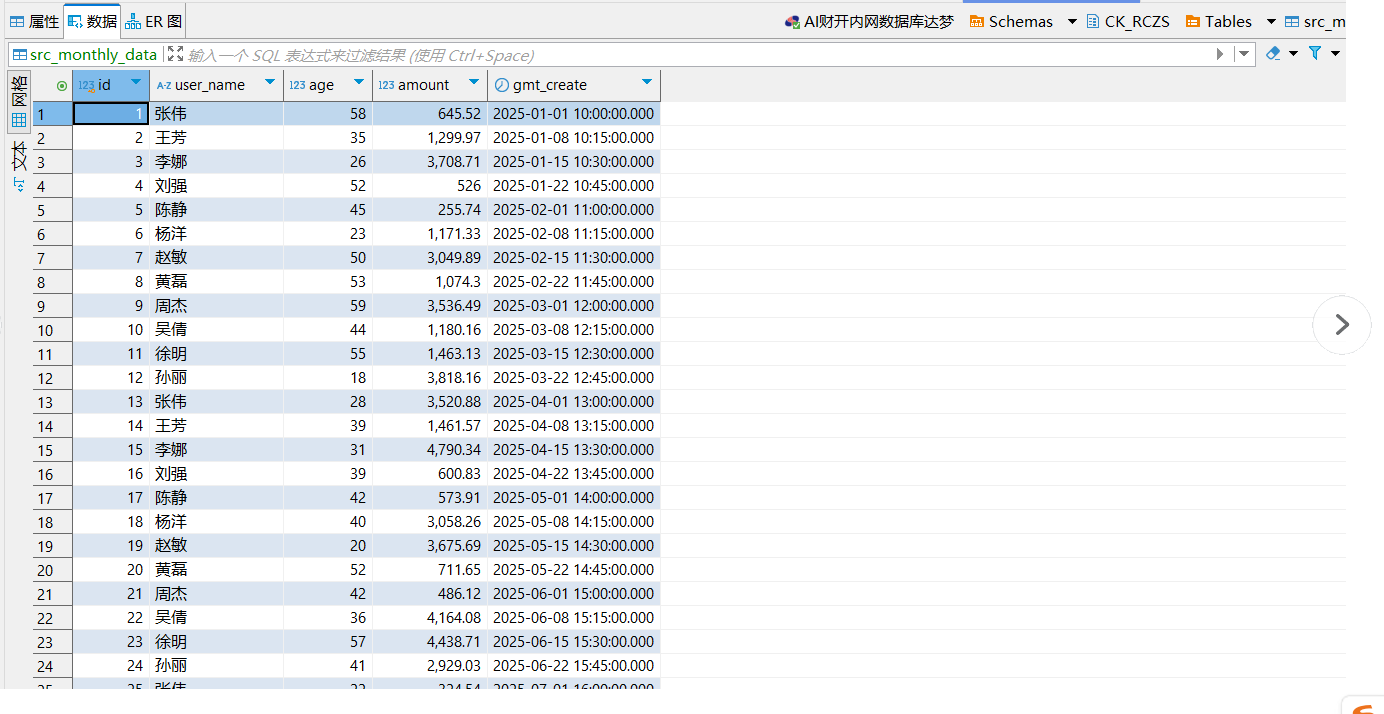Open the gmt_create column filter arrow
Viewport: 1384px width, 714px height.
[x=647, y=82]
